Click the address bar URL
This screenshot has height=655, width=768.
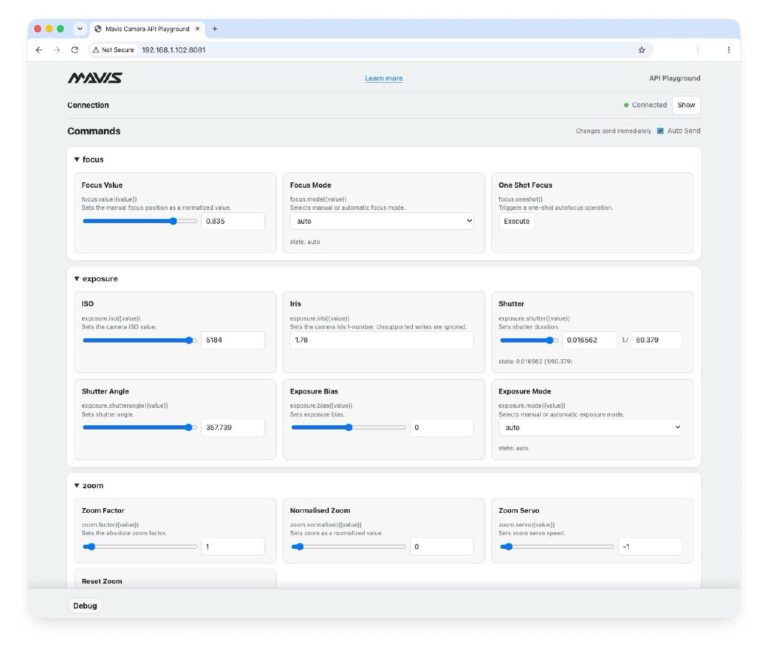pos(174,50)
